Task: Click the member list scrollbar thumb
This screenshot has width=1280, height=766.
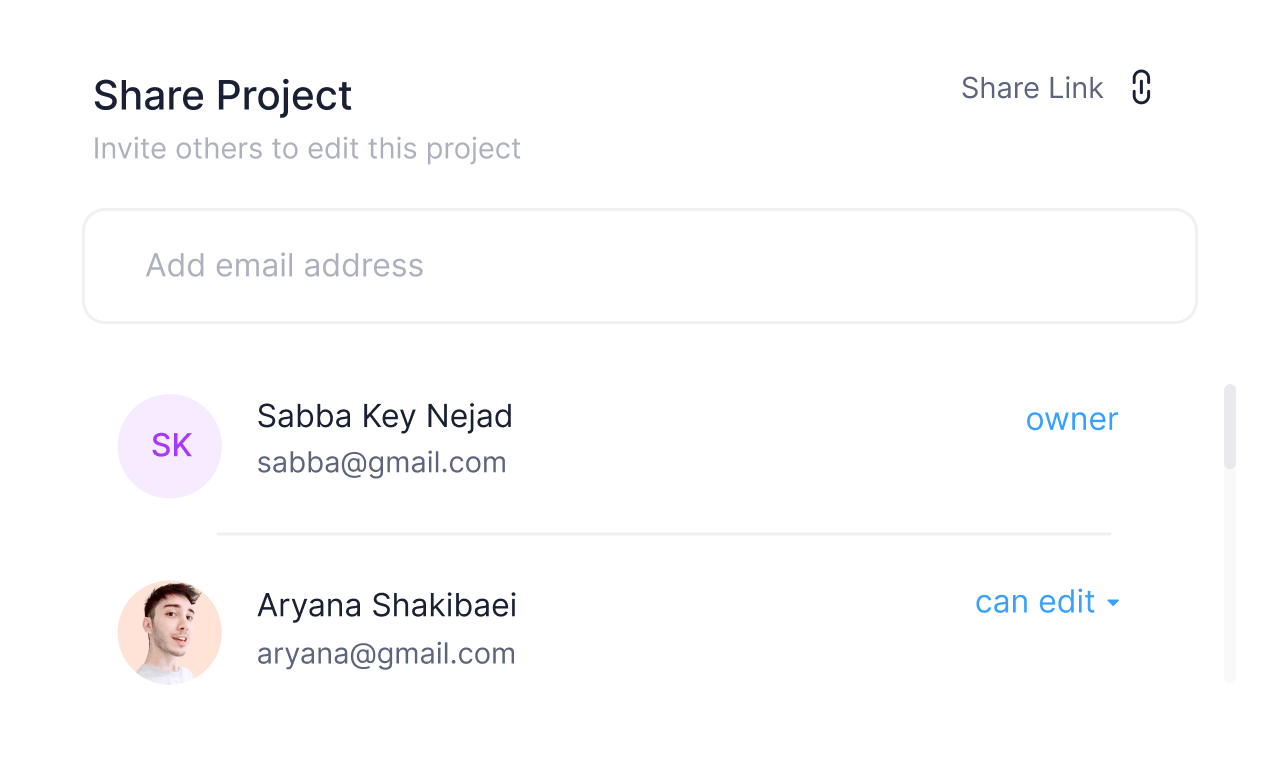Action: (x=1230, y=426)
